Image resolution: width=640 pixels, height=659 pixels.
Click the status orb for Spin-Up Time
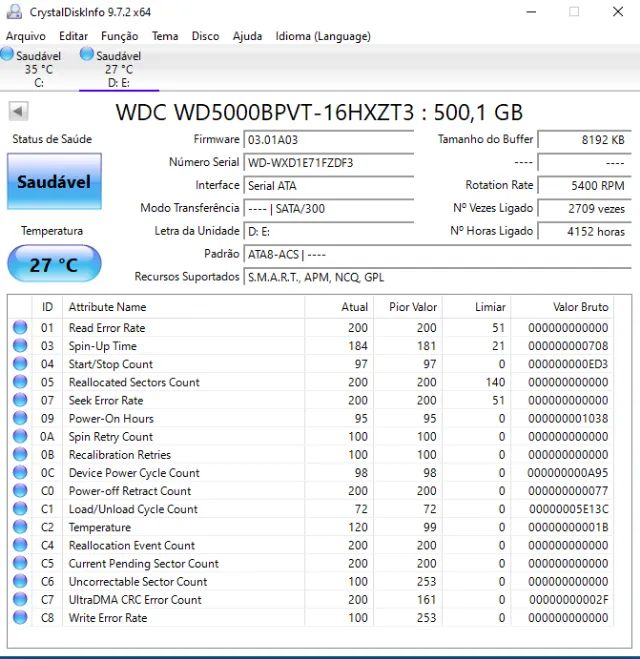click(x=20, y=345)
